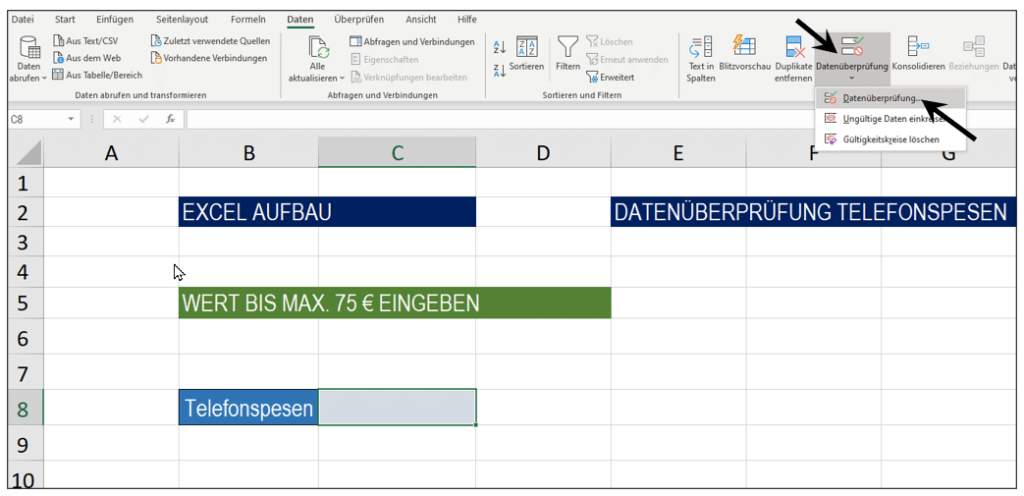Select row 5 header
Image resolution: width=1024 pixels, height=496 pixels.
[x=25, y=303]
